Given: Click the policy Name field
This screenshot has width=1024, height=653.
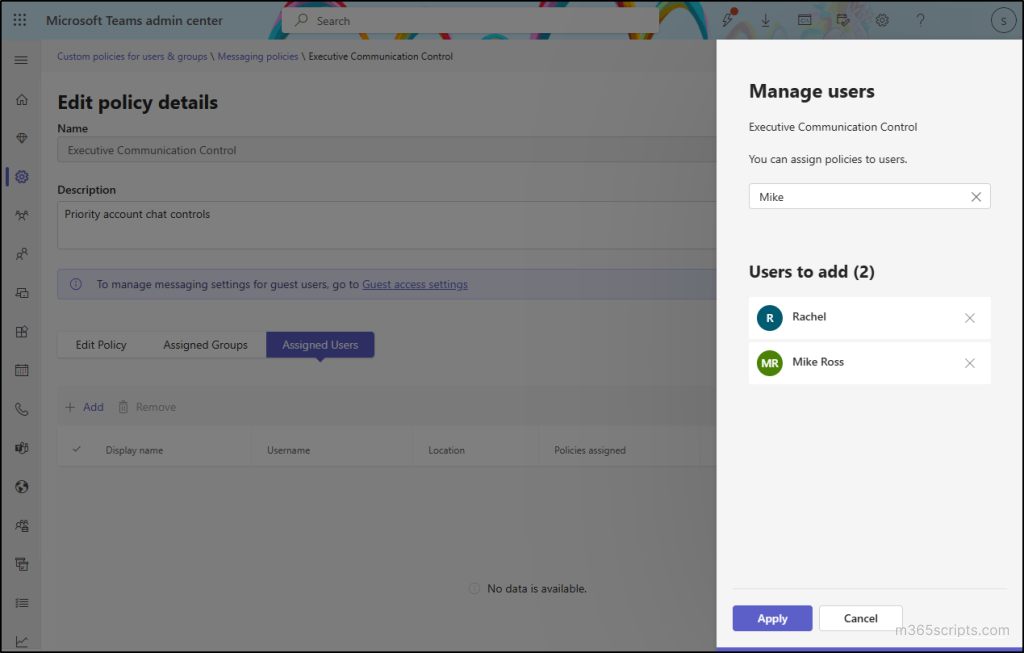Looking at the screenshot, I should point(387,150).
